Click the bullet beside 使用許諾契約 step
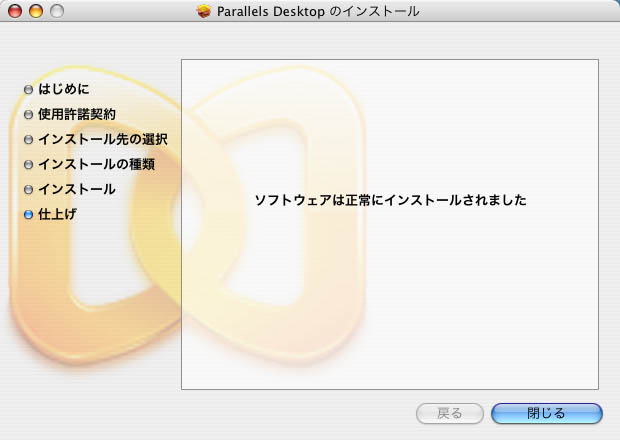The width and height of the screenshot is (620, 440). pyautogui.click(x=28, y=114)
